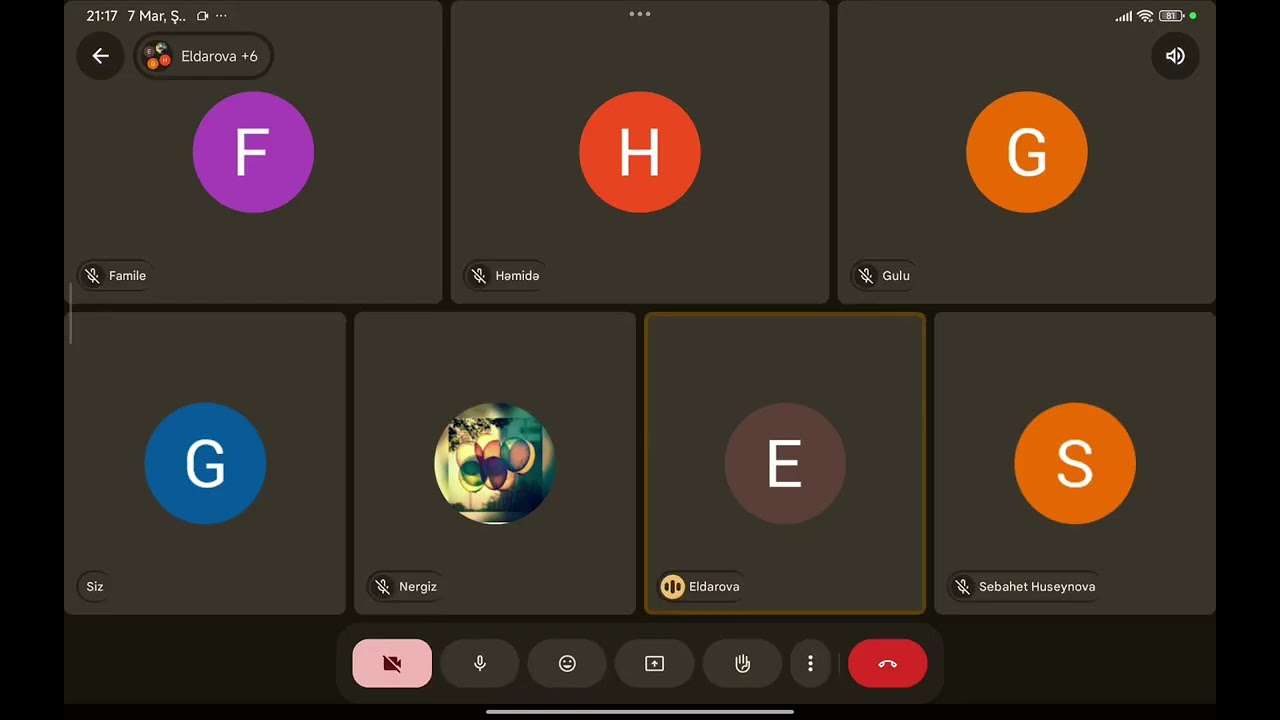The height and width of the screenshot is (720, 1280).
Task: Tap the screen recording indicator icon
Action: (x=203, y=16)
